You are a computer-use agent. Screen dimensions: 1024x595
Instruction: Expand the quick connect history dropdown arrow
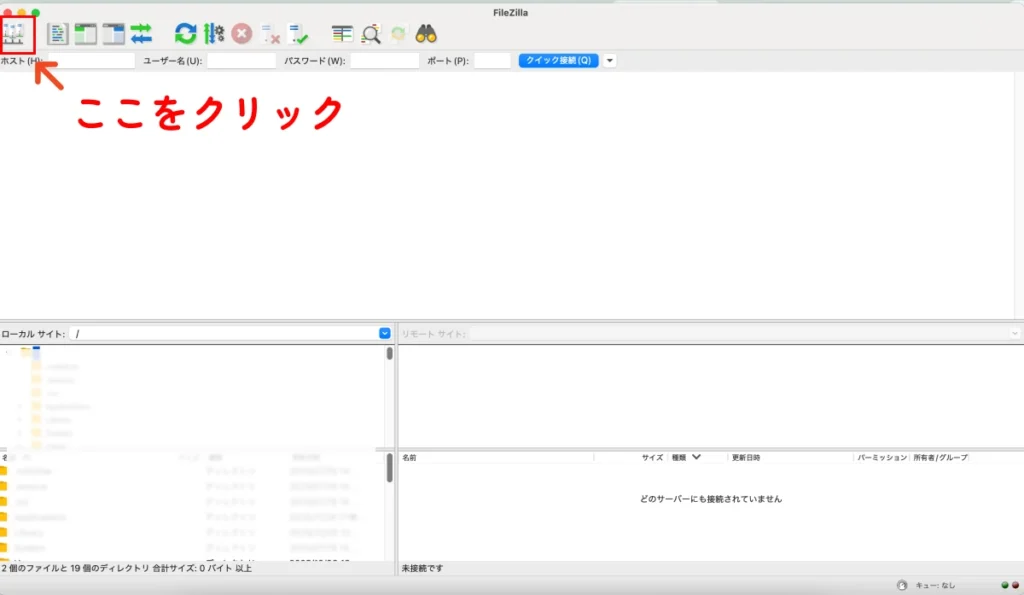click(x=610, y=61)
